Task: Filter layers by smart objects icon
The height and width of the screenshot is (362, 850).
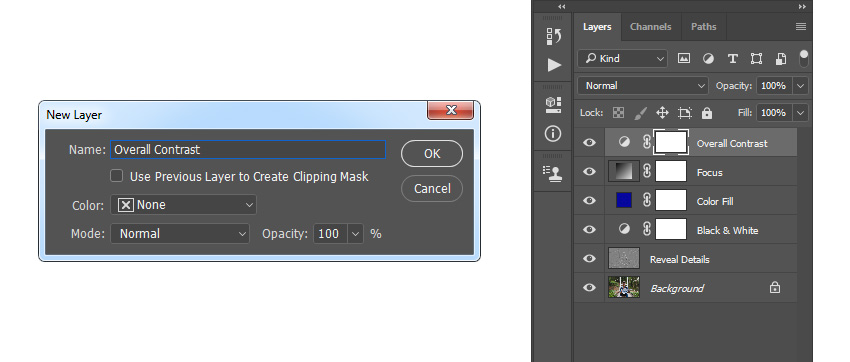Action: pyautogui.click(x=781, y=59)
